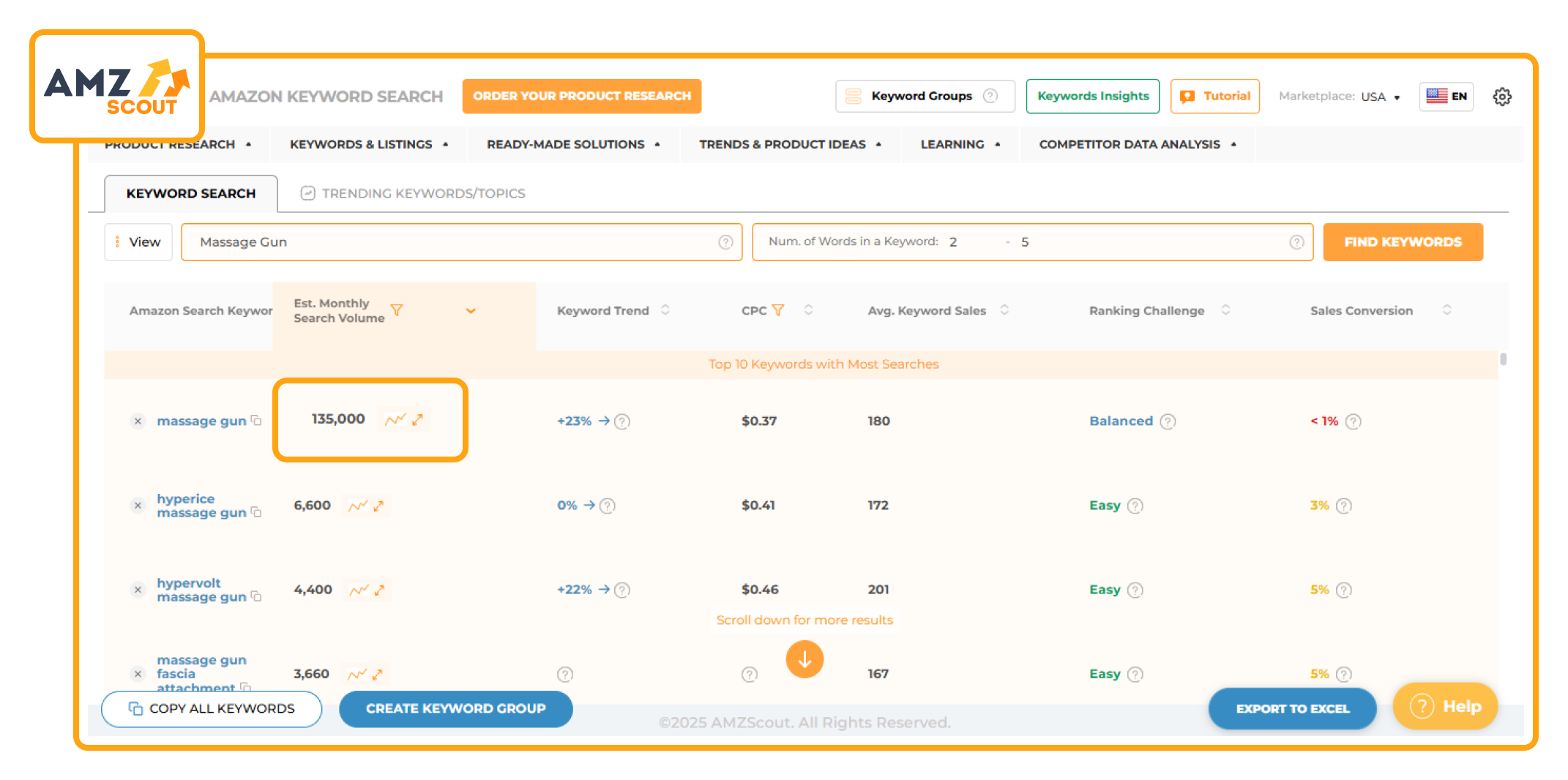Click Export to Excel button
1568x780 pixels.
[x=1293, y=709]
